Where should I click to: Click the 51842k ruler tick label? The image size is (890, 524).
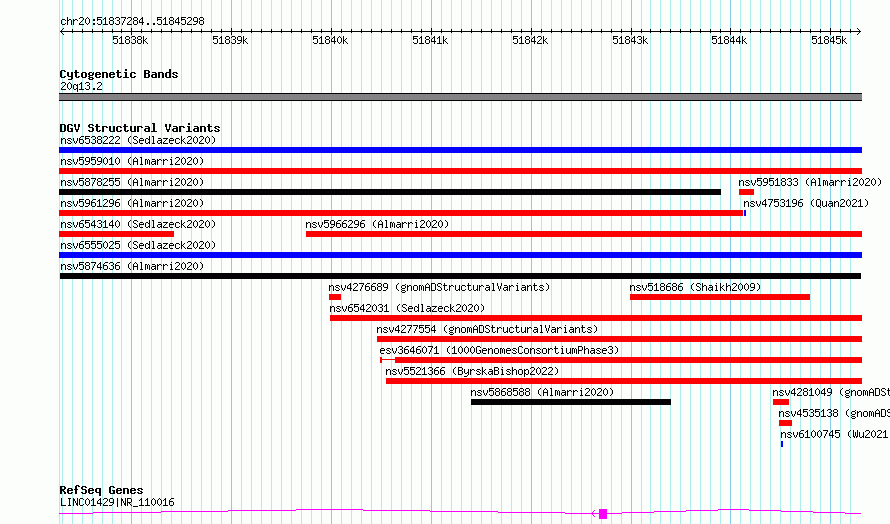pos(530,40)
